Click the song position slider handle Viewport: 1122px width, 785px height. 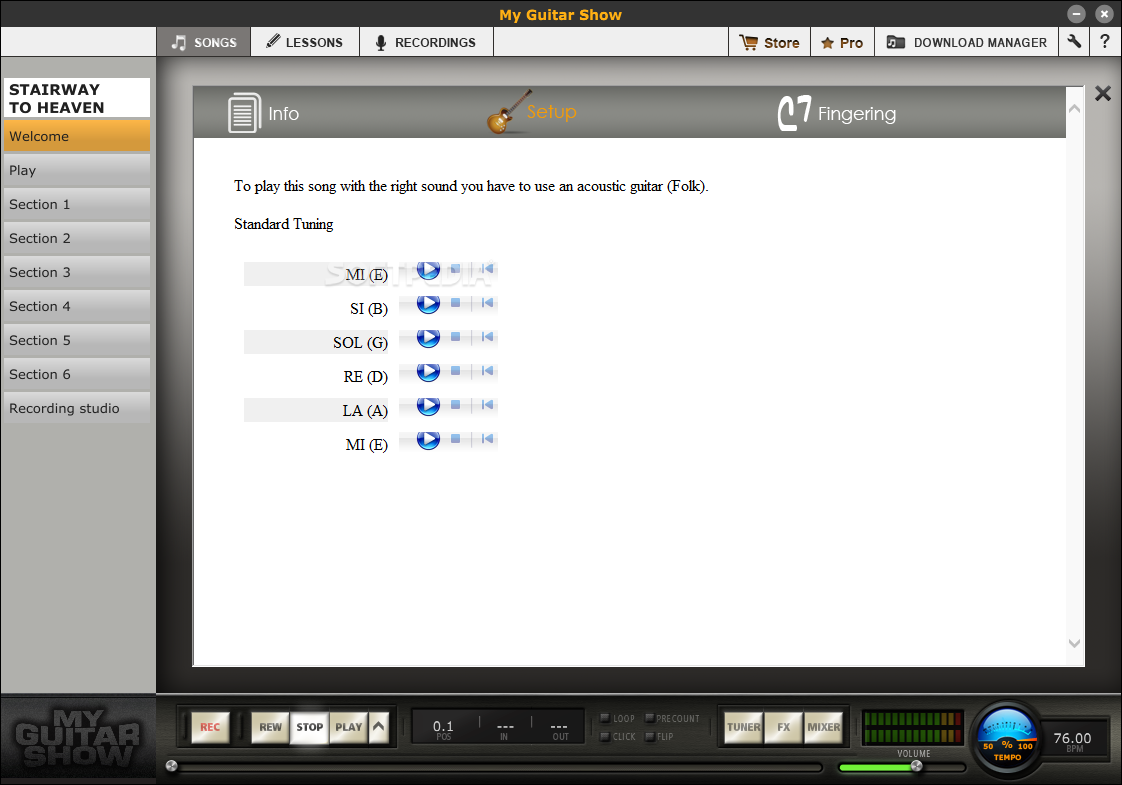[x=172, y=766]
